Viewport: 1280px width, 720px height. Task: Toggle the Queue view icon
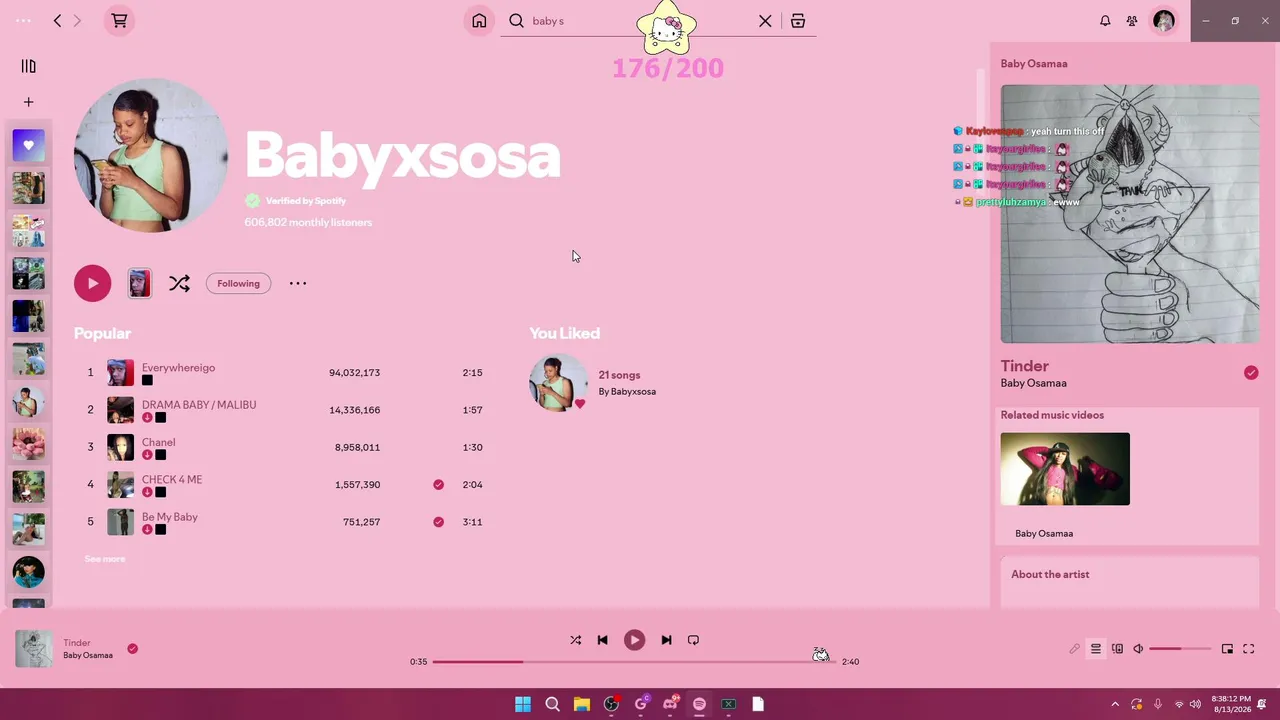pyautogui.click(x=1096, y=649)
